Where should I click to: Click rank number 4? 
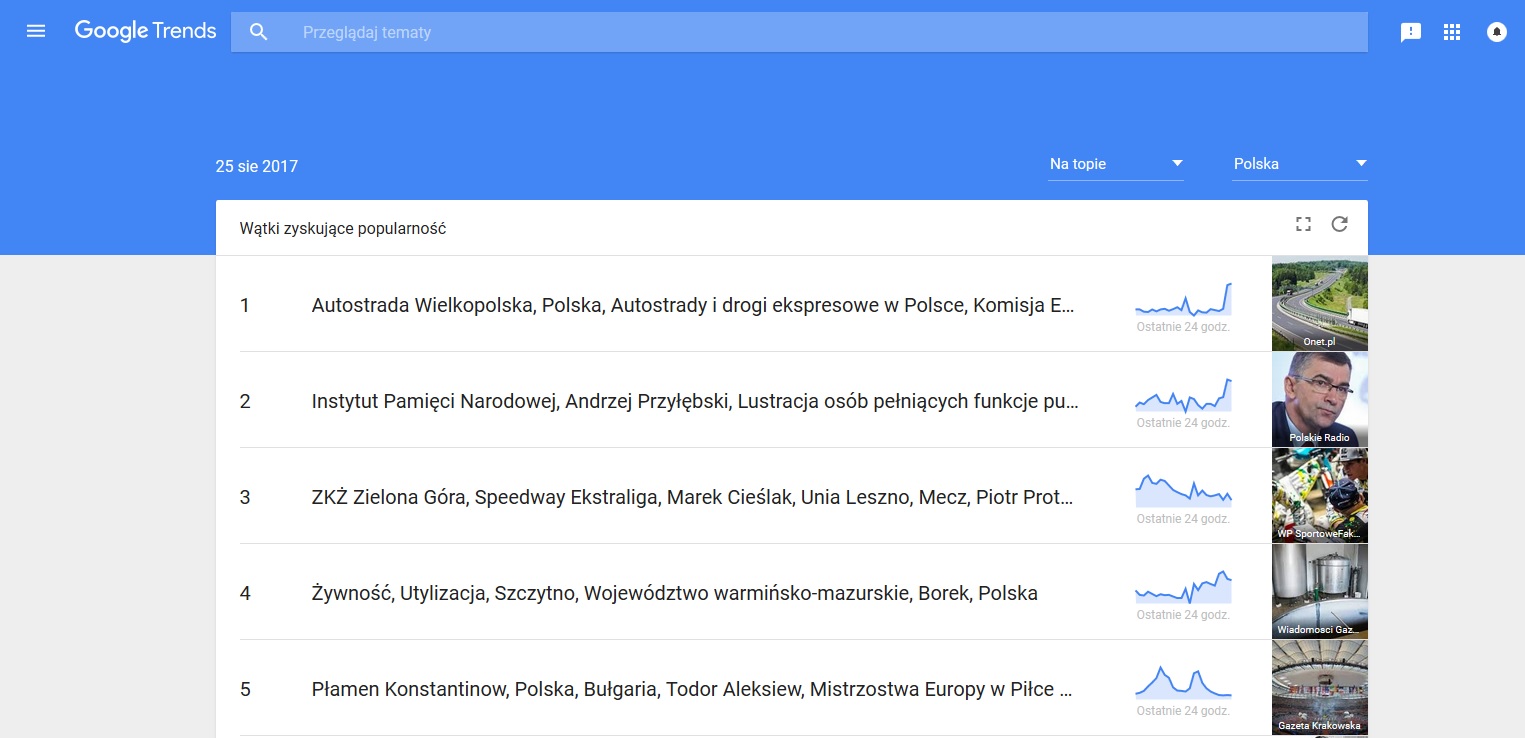pyautogui.click(x=245, y=593)
